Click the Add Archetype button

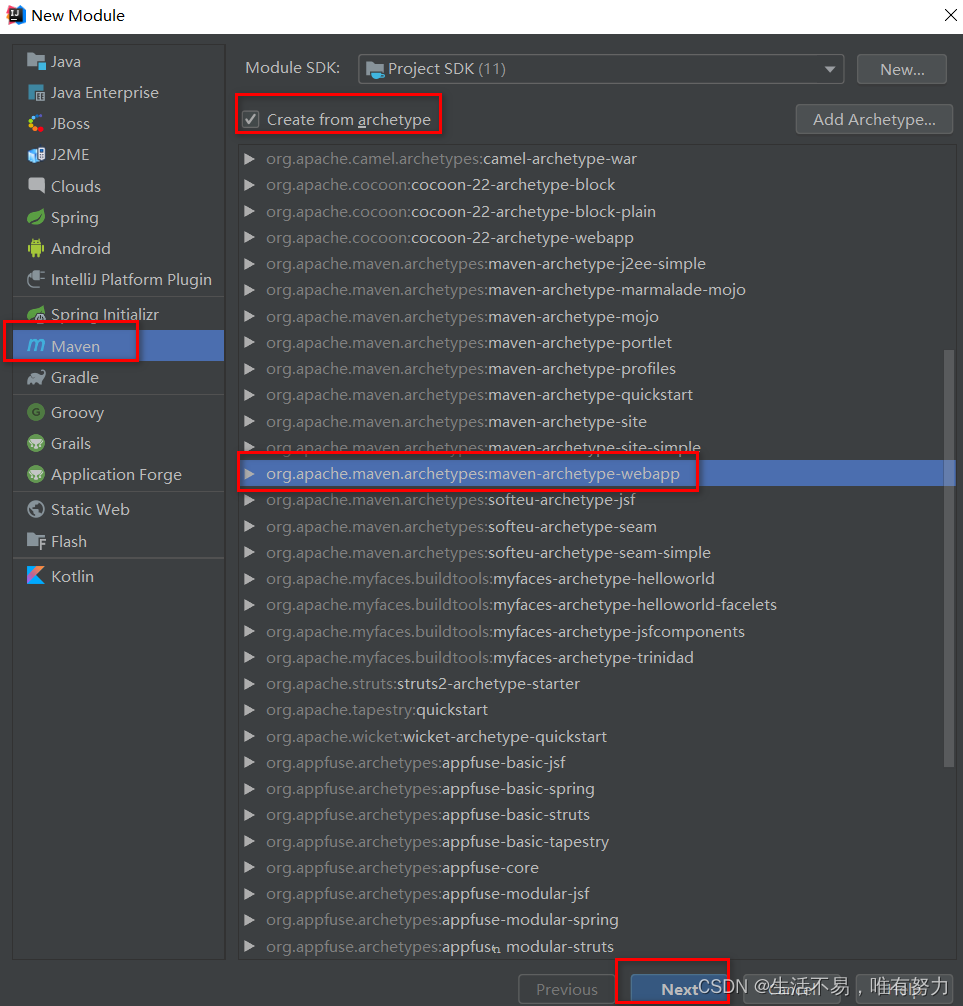(873, 118)
